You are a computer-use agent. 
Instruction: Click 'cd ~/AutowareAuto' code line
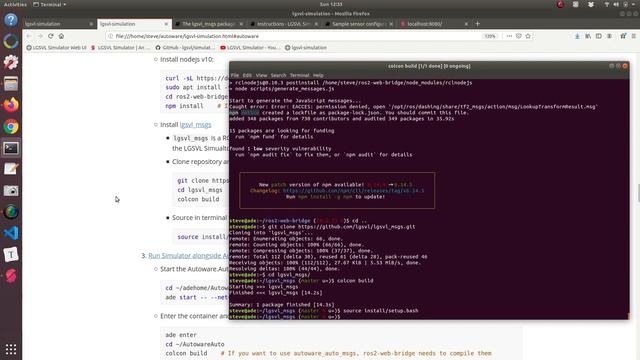coord(195,344)
